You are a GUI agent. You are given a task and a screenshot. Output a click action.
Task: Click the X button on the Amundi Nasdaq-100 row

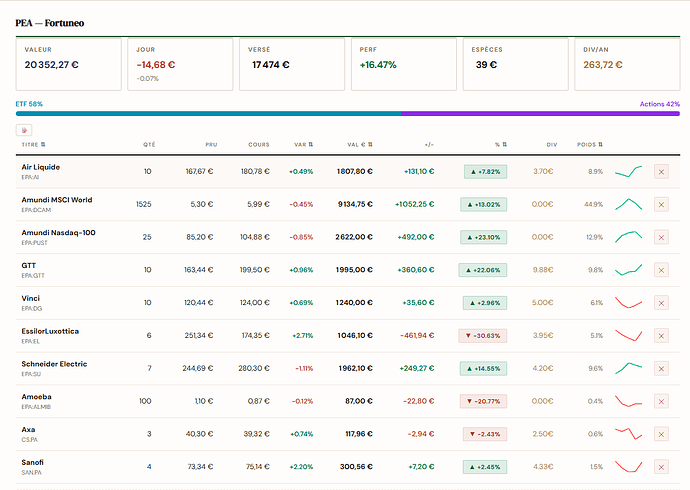(x=661, y=237)
